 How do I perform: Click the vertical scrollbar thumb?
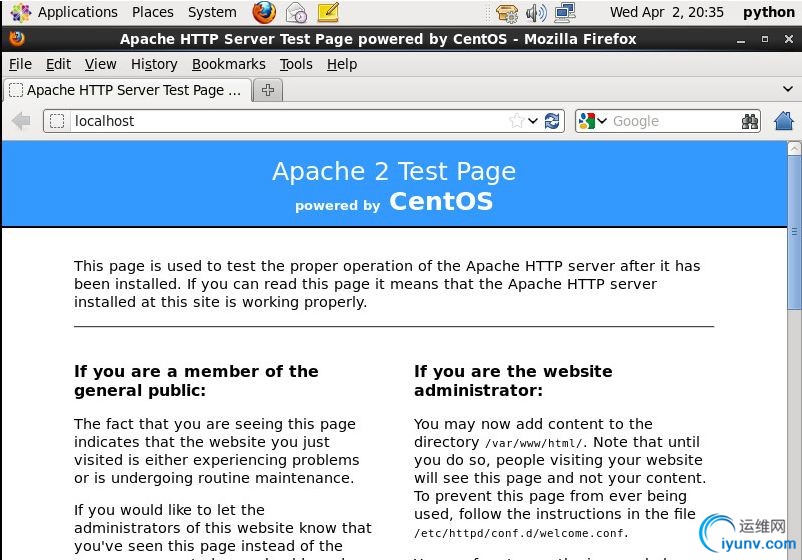coord(794,233)
